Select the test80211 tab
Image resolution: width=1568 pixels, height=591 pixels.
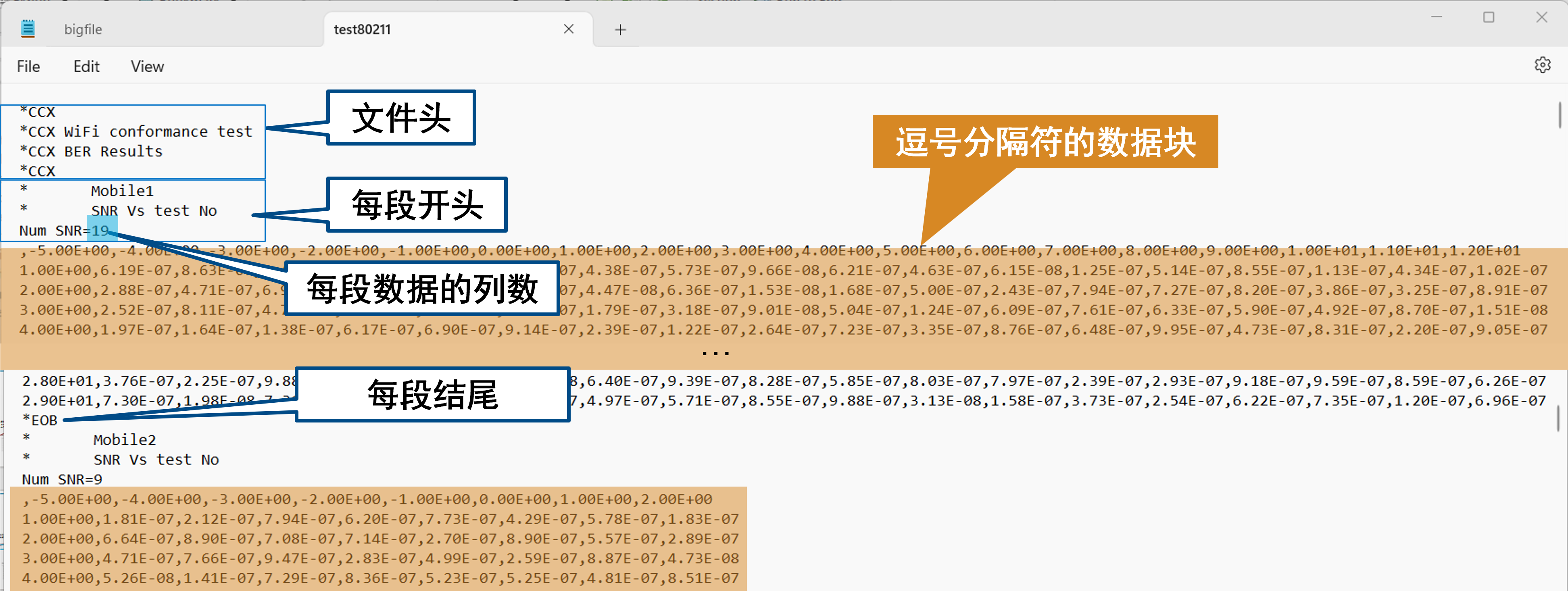click(362, 29)
